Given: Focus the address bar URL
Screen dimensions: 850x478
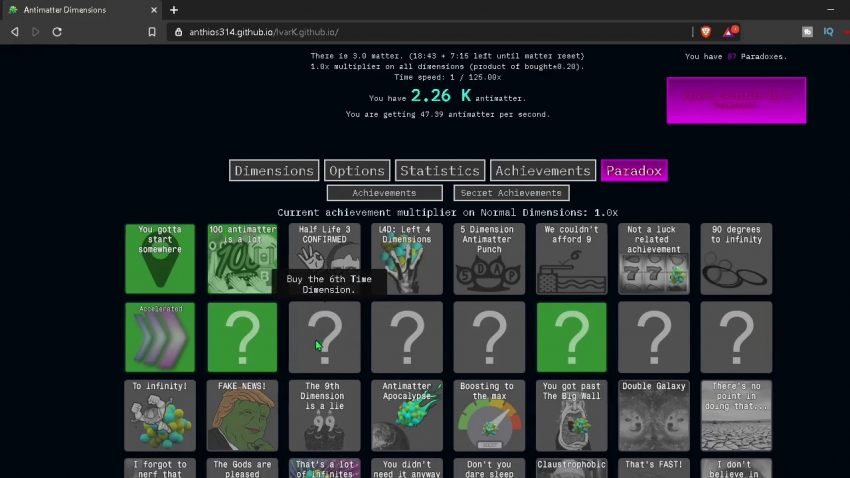Looking at the screenshot, I should pyautogui.click(x=263, y=32).
